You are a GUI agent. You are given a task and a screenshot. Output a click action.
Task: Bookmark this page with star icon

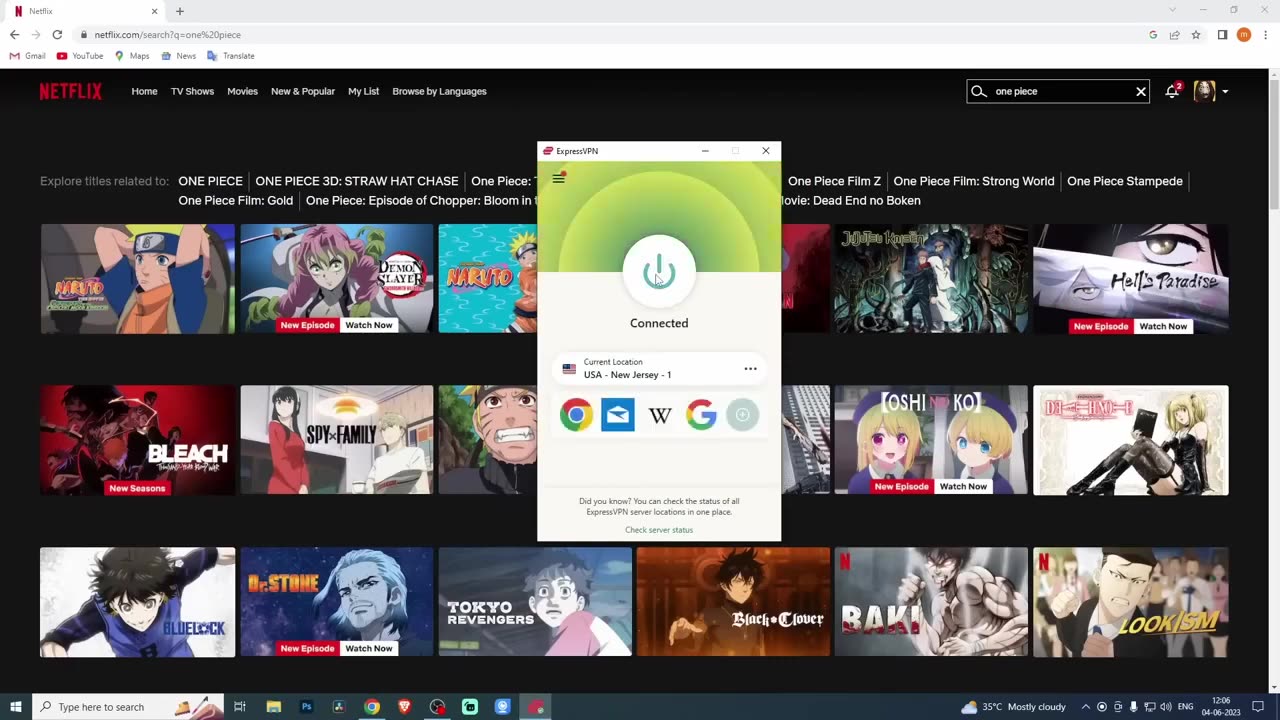[x=1195, y=34]
